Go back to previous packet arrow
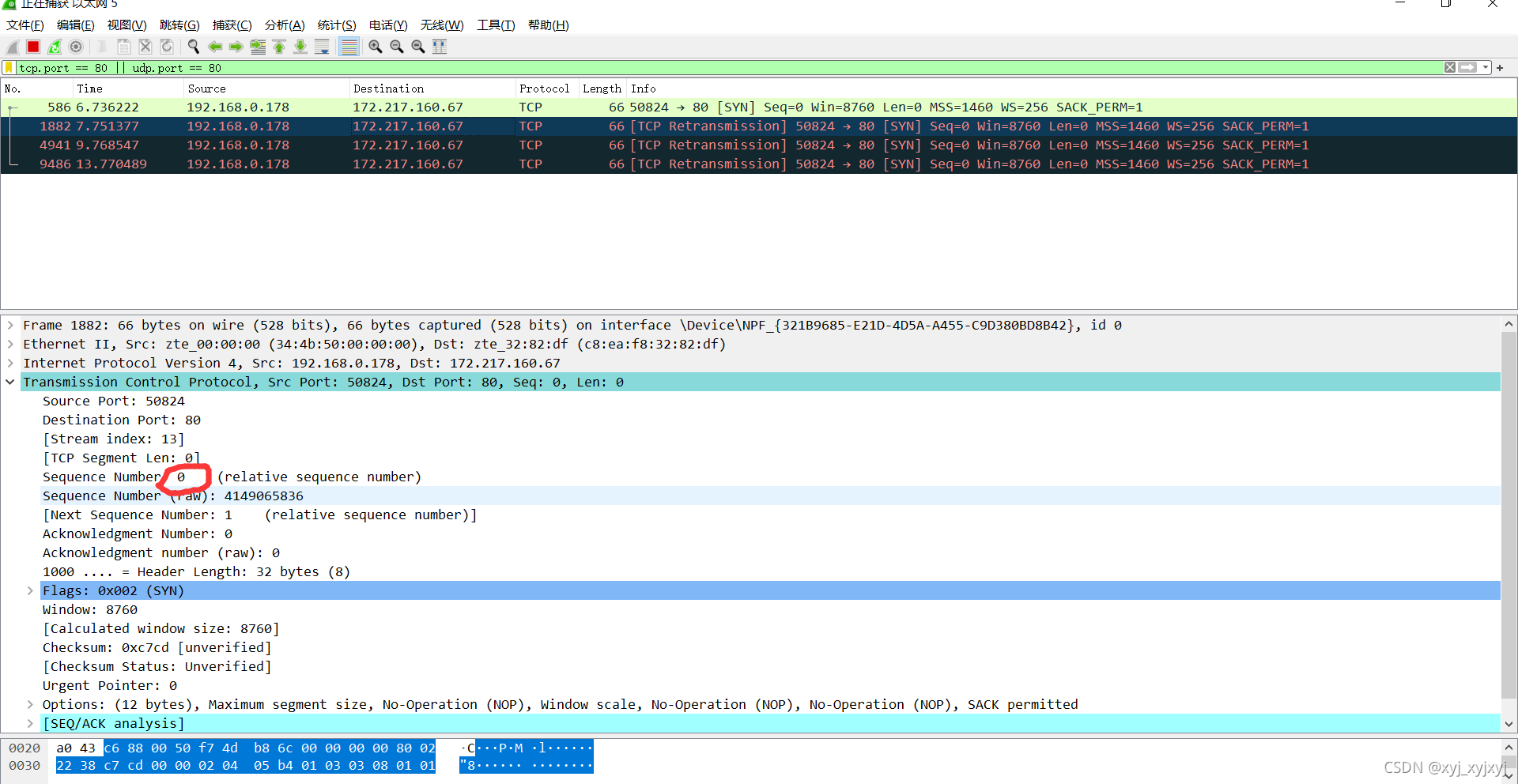The width and height of the screenshot is (1518, 784). click(x=214, y=47)
